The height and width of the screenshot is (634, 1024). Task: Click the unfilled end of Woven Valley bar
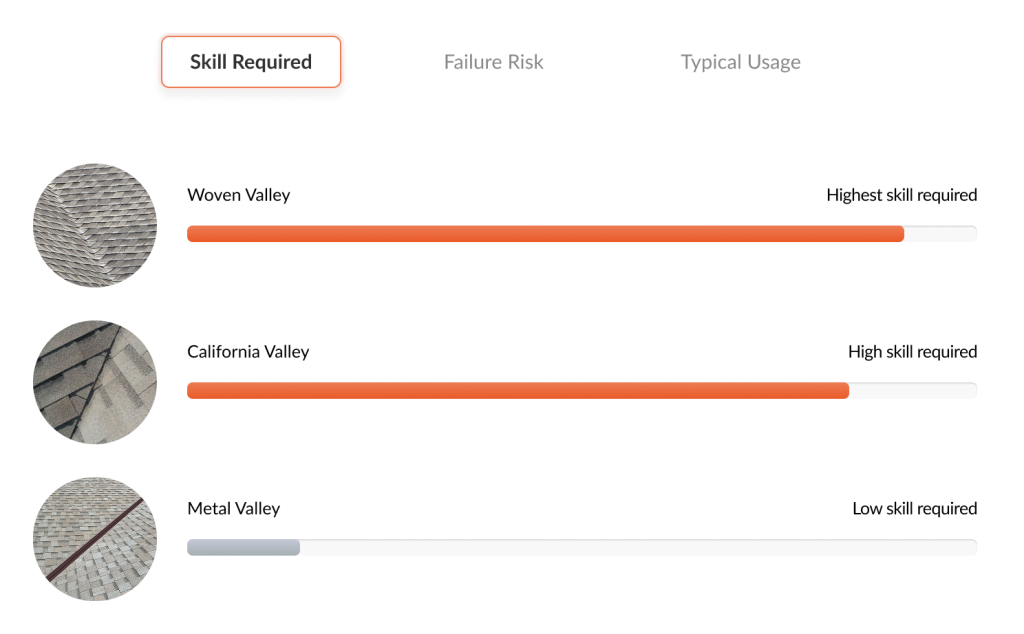940,234
